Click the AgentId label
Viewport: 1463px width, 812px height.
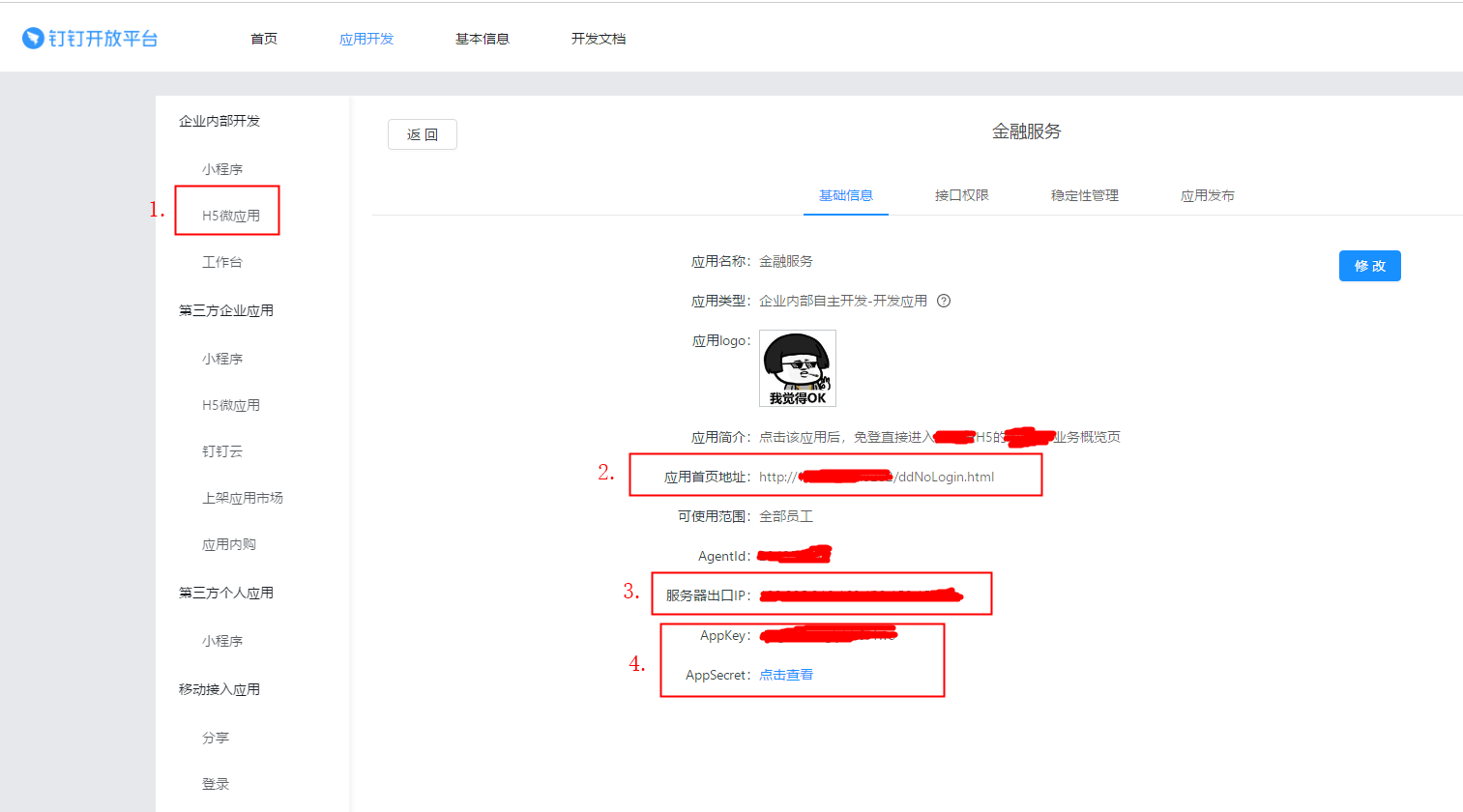tap(724, 556)
